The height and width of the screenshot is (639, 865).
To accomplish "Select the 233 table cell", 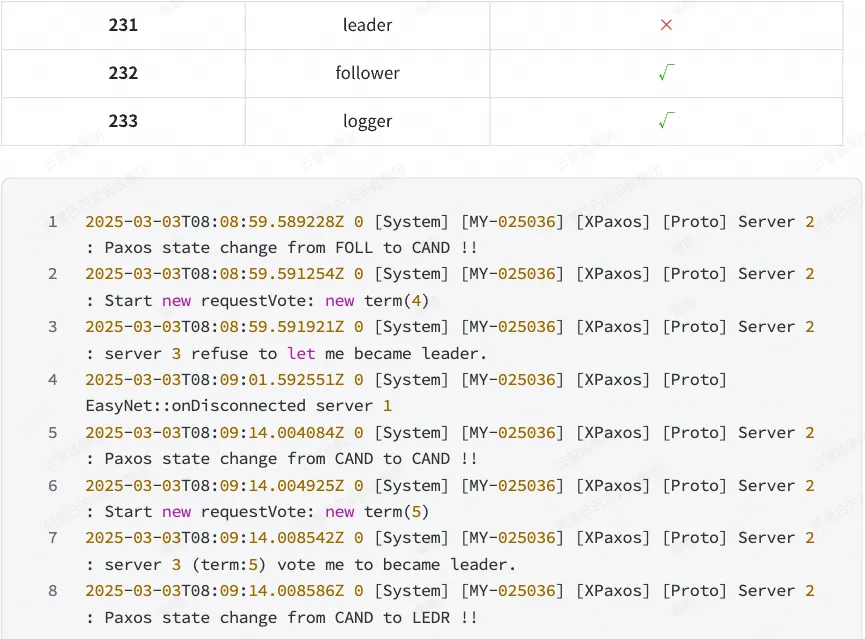I will (123, 121).
